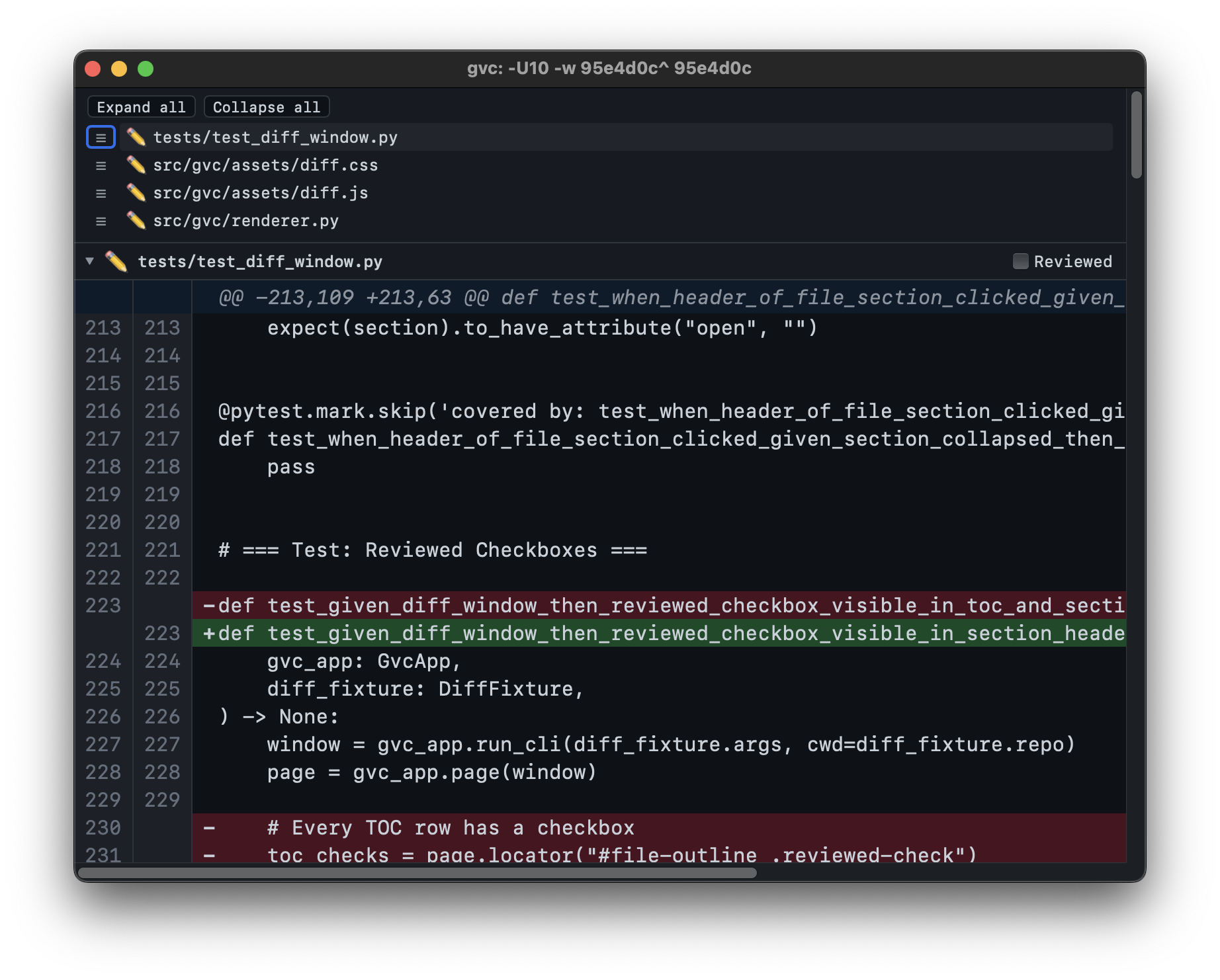Jump to src/gvc/assets/diff.js in outline

(x=261, y=193)
